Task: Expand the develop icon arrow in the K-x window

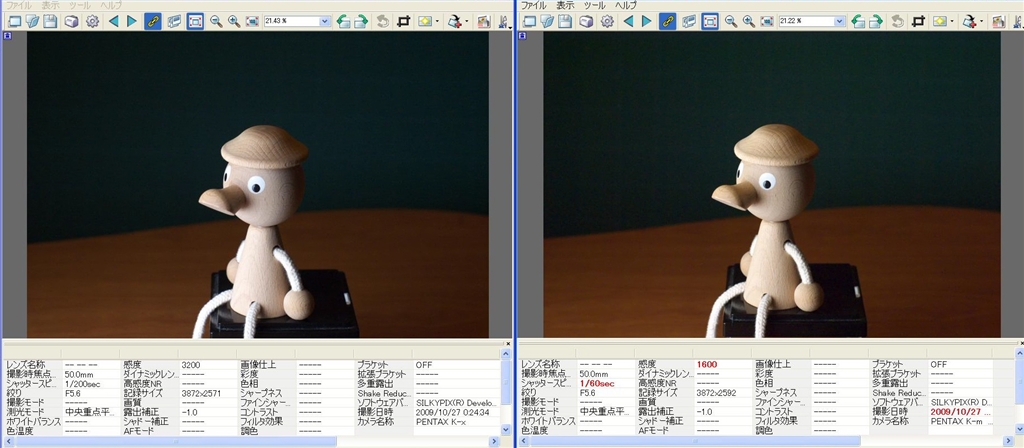Action: (466, 22)
